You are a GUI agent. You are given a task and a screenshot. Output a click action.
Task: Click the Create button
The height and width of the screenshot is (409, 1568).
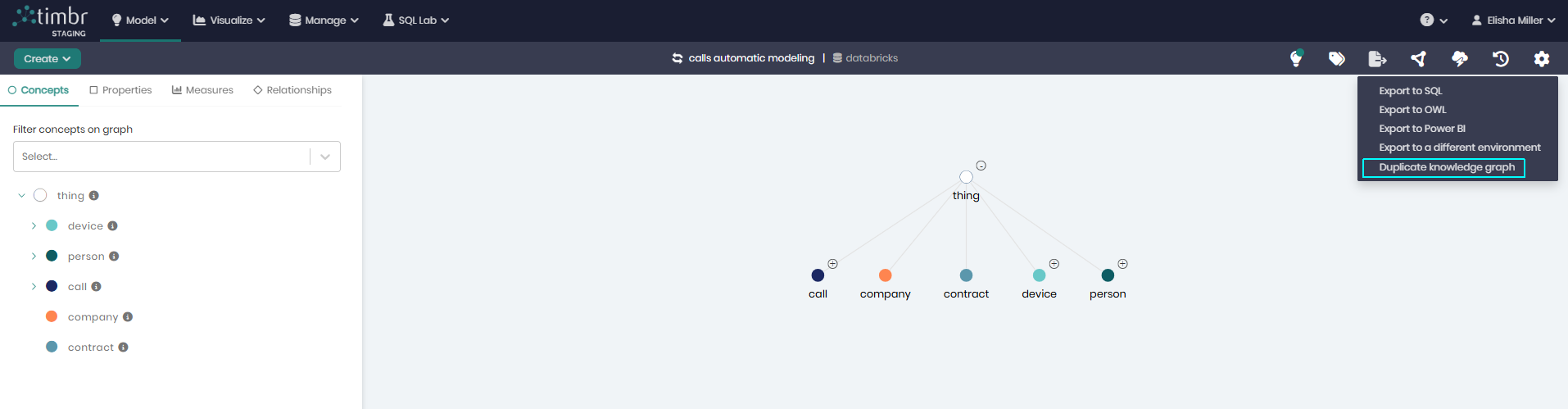tap(47, 58)
